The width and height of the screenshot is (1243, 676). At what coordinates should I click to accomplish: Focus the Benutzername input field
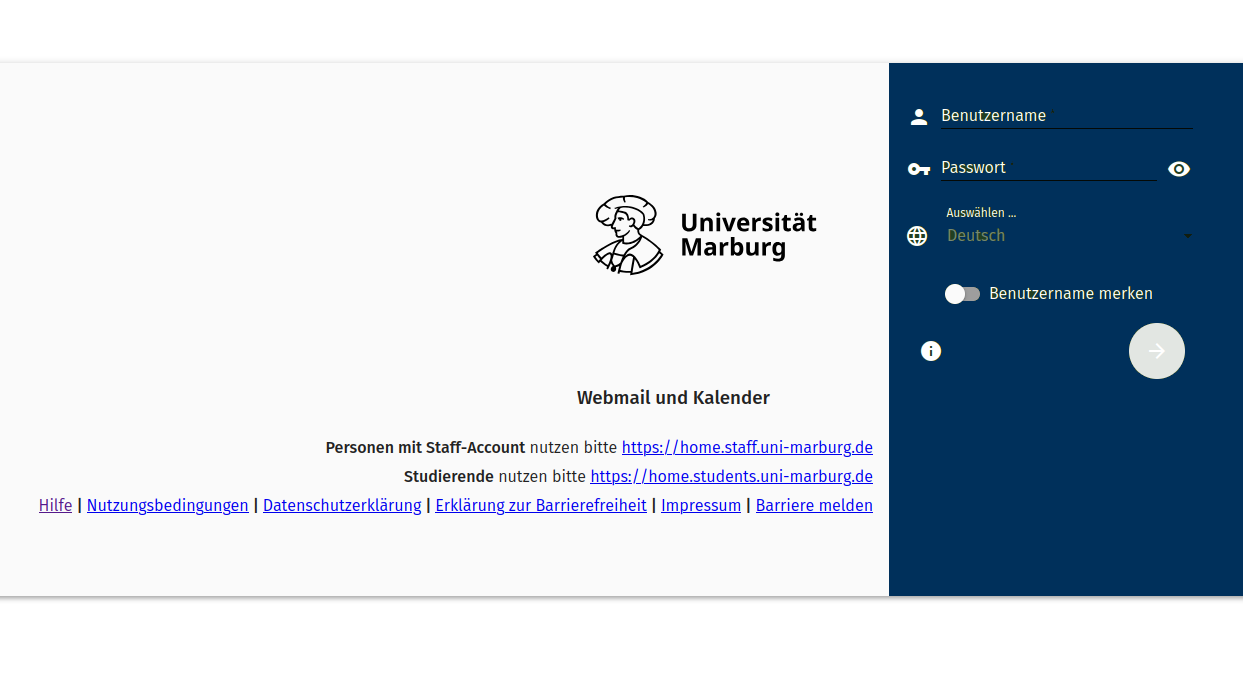(1066, 116)
